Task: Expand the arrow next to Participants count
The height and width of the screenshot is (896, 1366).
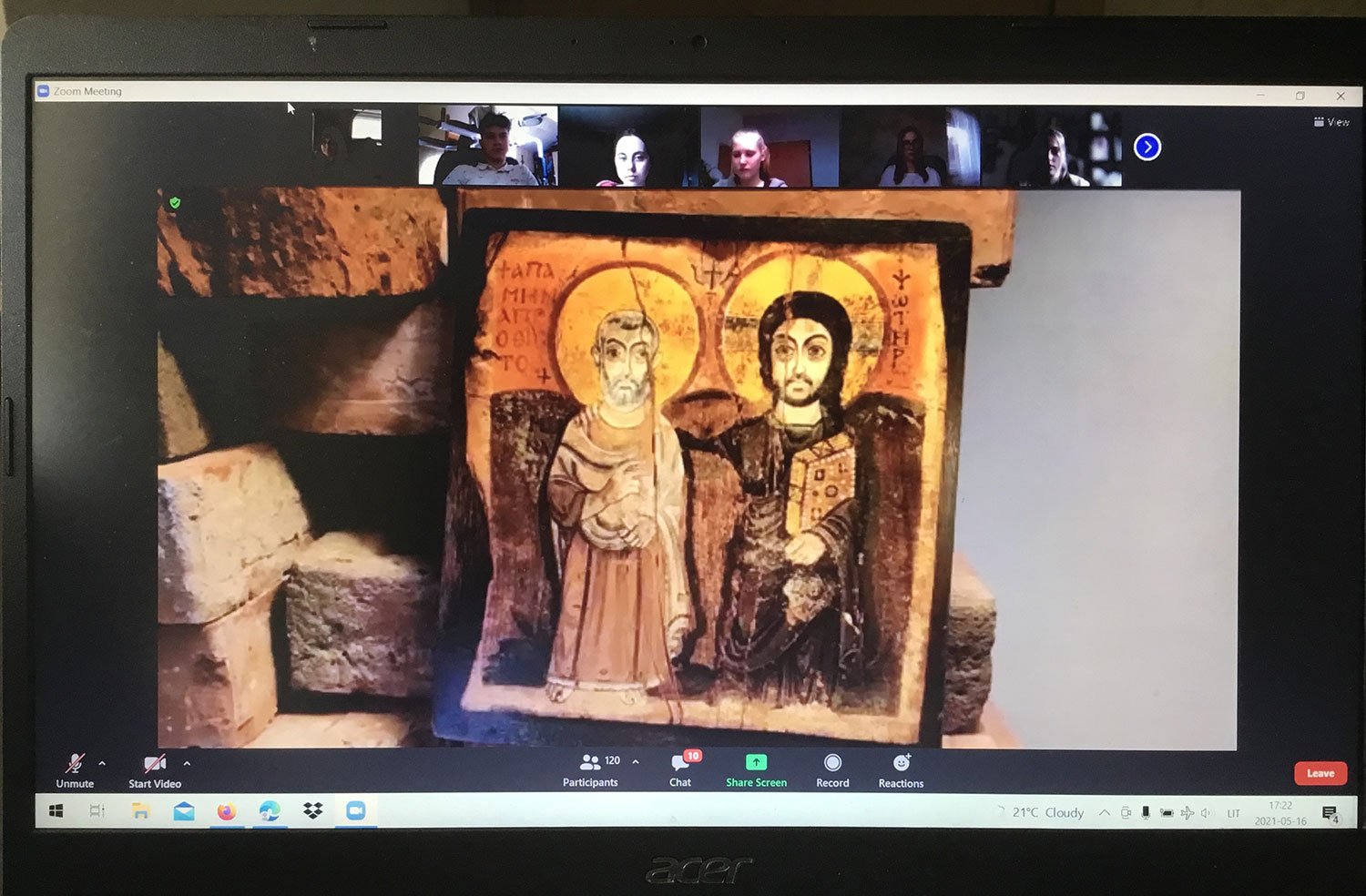Action: pyautogui.click(x=636, y=761)
